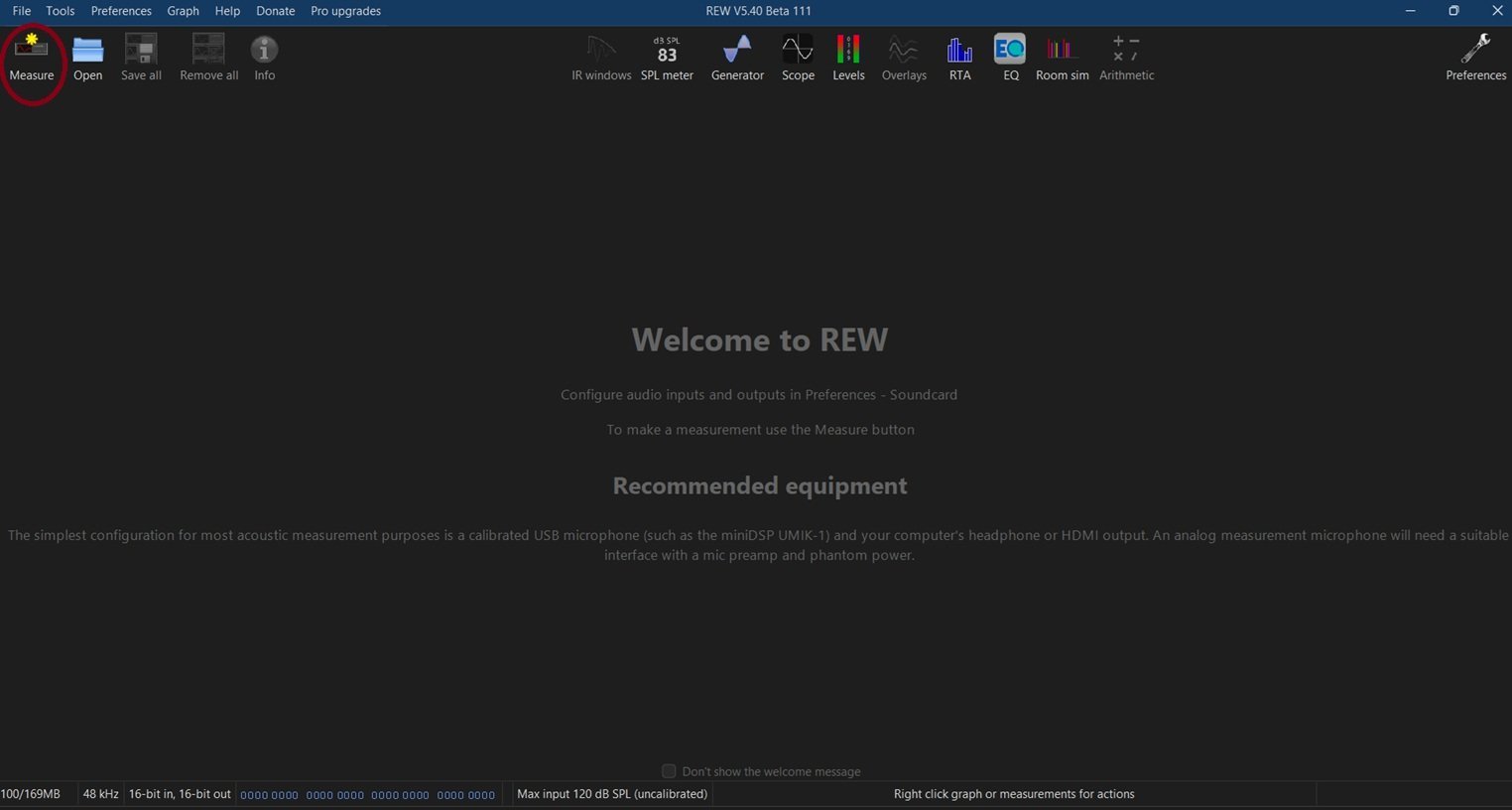Viewport: 1512px width, 810px height.
Task: Expand the Graph menu
Action: (x=183, y=11)
